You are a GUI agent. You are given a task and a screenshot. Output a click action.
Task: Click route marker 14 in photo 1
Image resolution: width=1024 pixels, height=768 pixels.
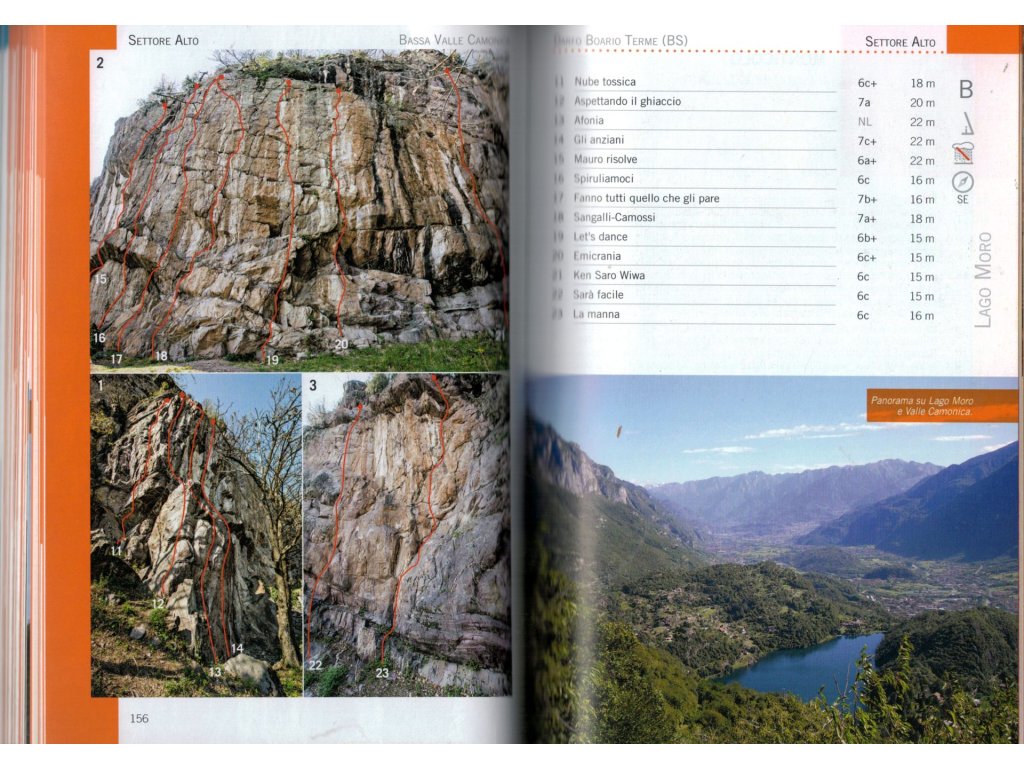pyautogui.click(x=237, y=648)
